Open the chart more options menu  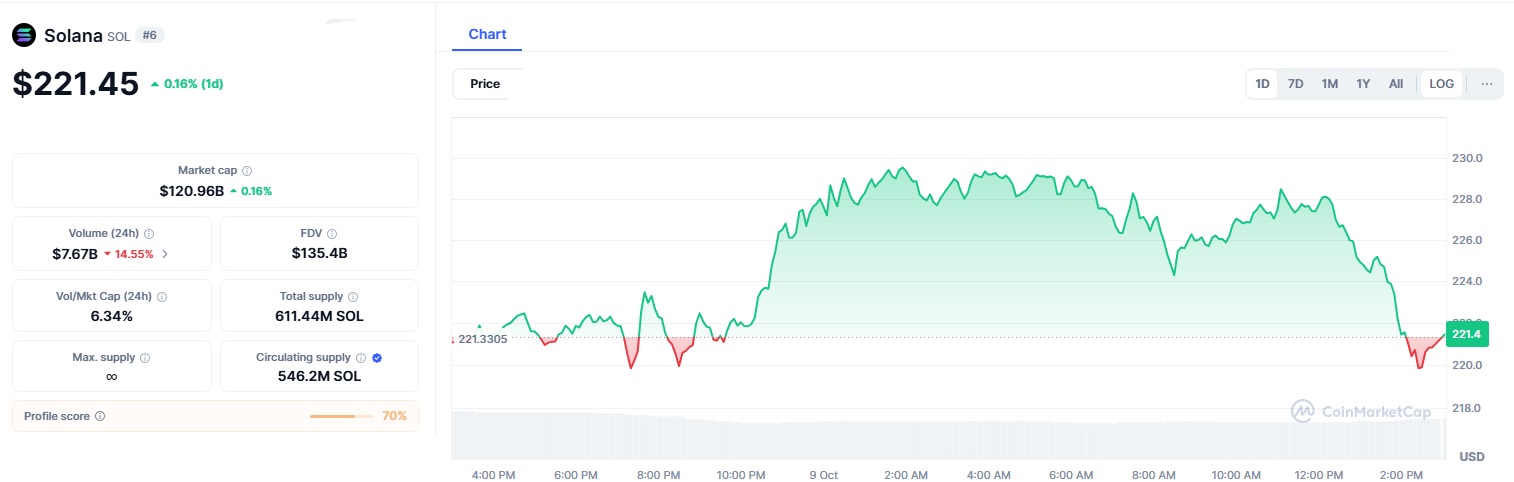click(x=1487, y=84)
